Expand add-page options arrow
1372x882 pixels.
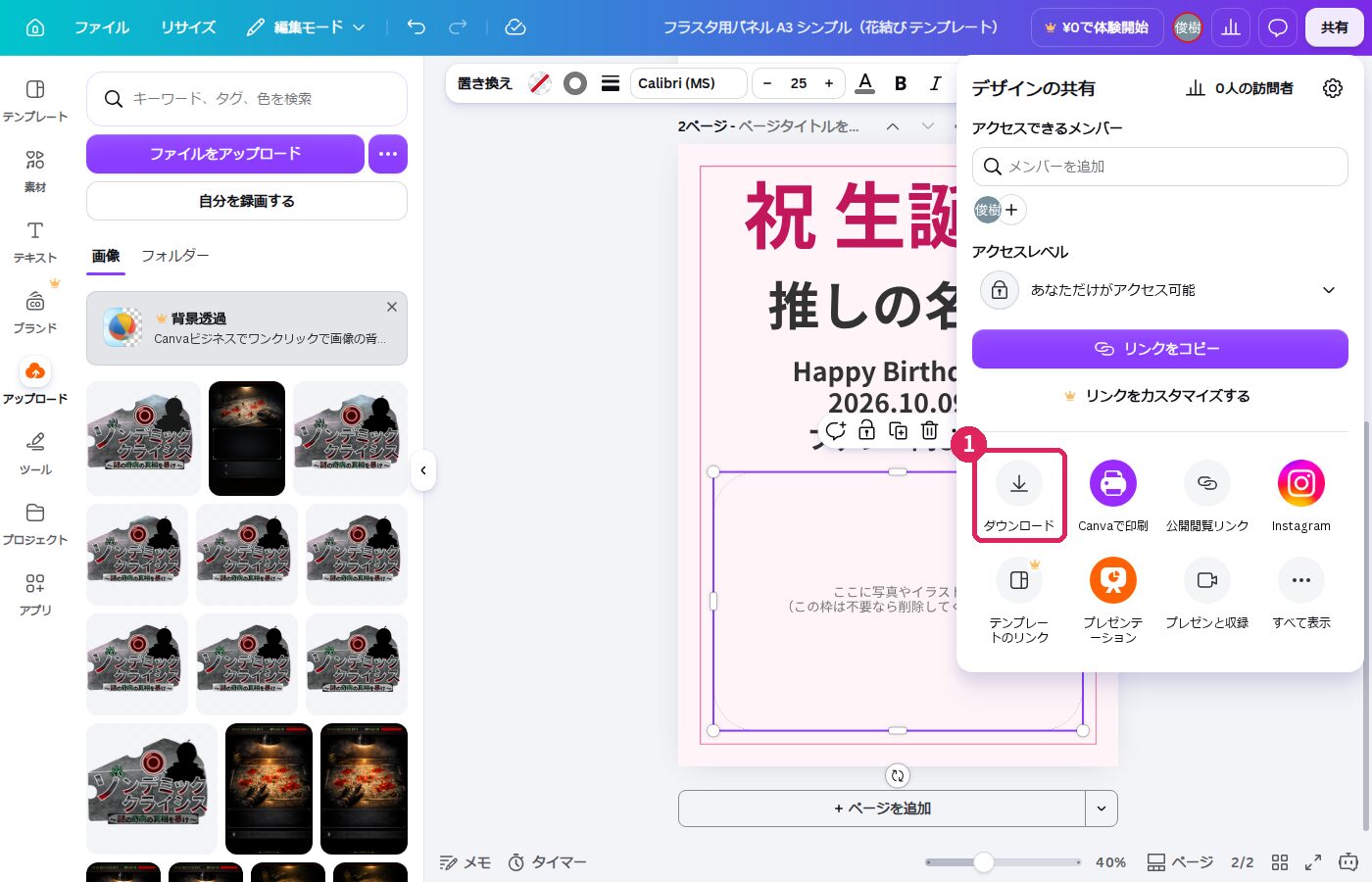tap(1102, 808)
